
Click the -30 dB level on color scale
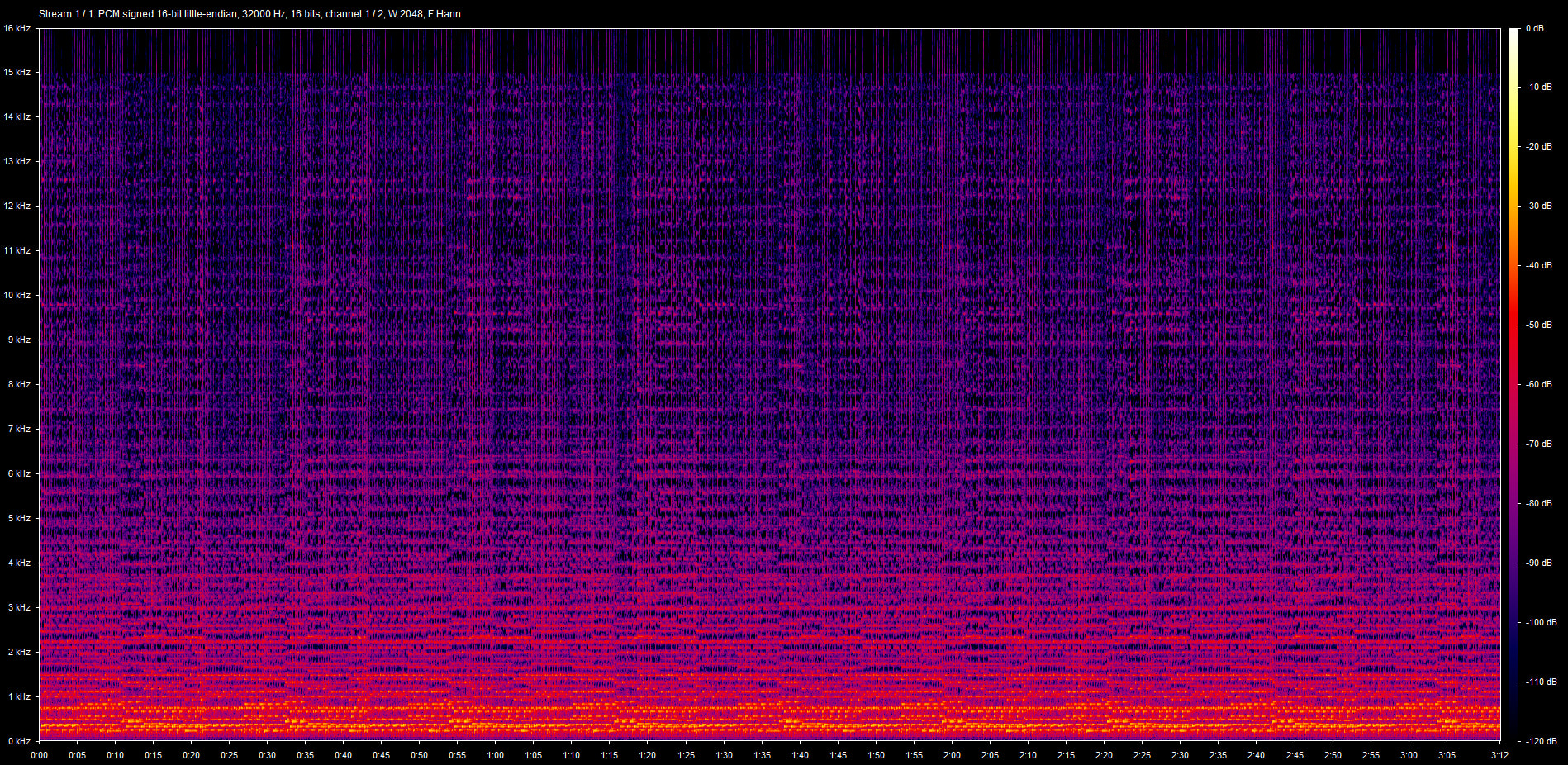[1538, 206]
